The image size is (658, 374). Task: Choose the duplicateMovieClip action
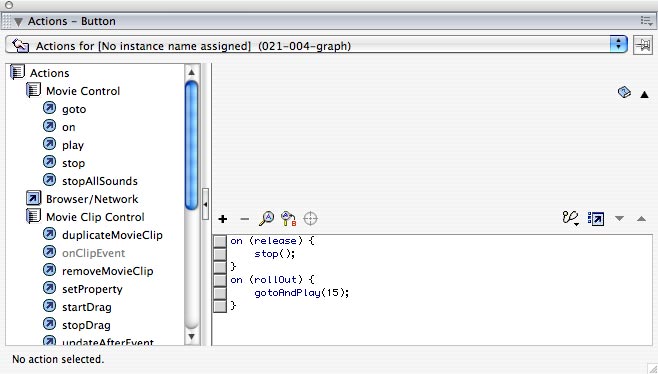(x=112, y=235)
